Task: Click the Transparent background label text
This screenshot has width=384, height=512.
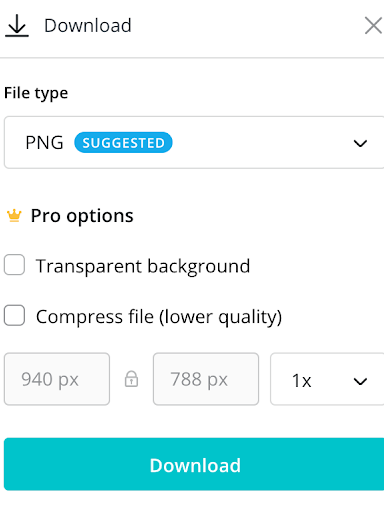Action: coord(143,266)
